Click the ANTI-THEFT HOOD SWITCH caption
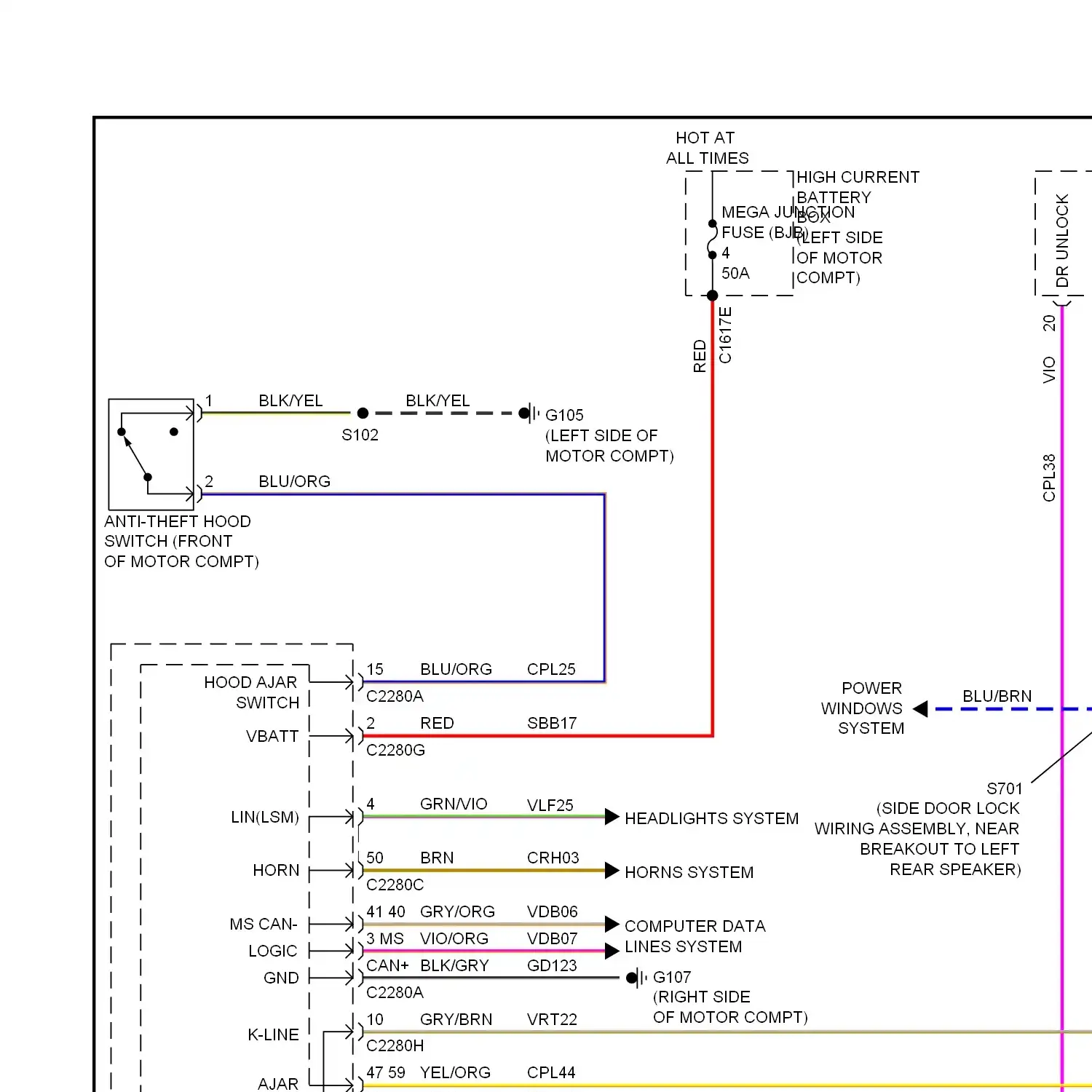 pos(181,542)
